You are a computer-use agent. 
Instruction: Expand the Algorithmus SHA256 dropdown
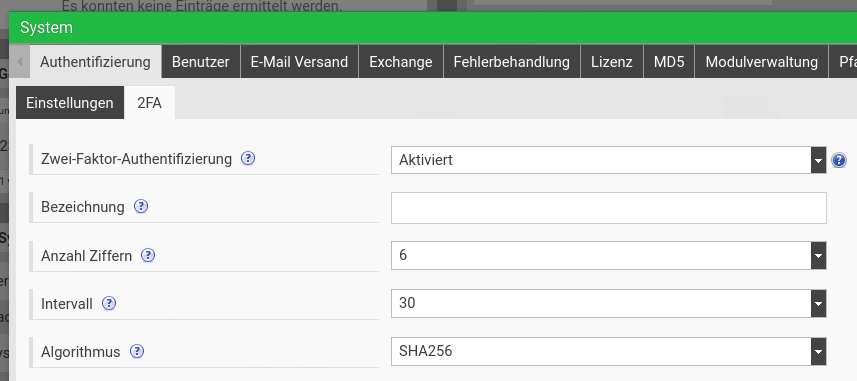608,351
